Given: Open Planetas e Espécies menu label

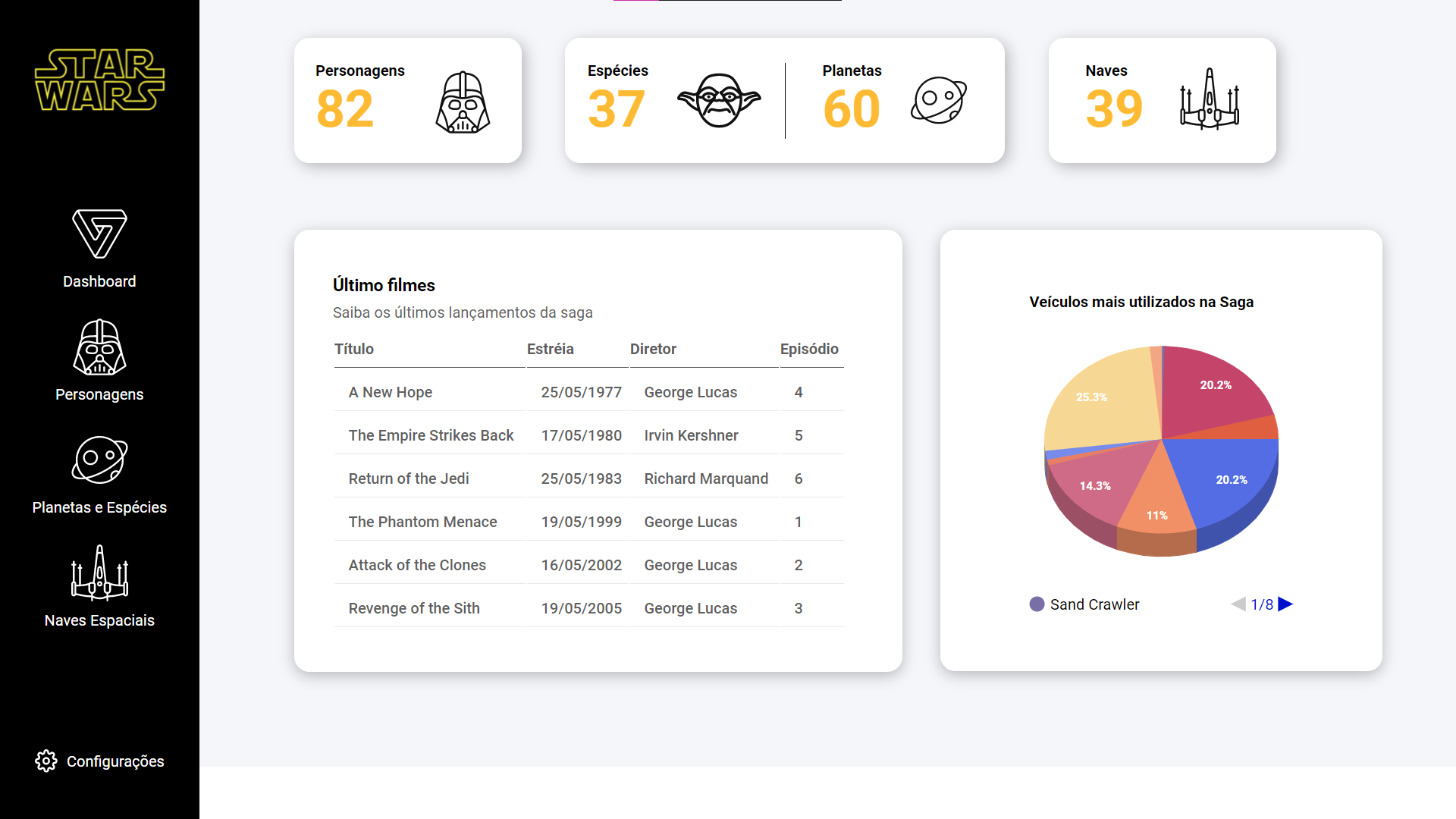Looking at the screenshot, I should pyautogui.click(x=99, y=507).
